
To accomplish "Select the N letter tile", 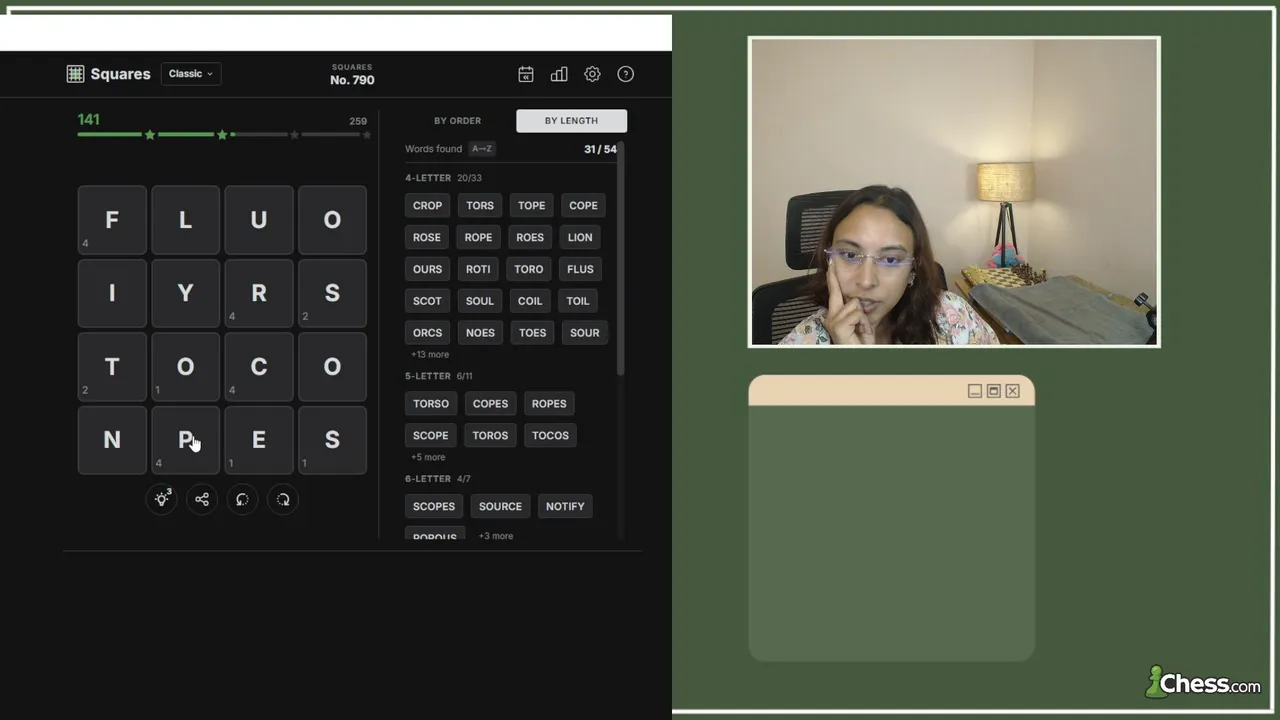I will [112, 440].
